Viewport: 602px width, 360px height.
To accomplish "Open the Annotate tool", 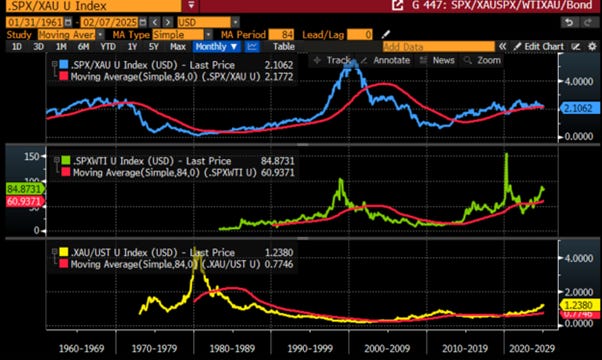I will point(386,60).
